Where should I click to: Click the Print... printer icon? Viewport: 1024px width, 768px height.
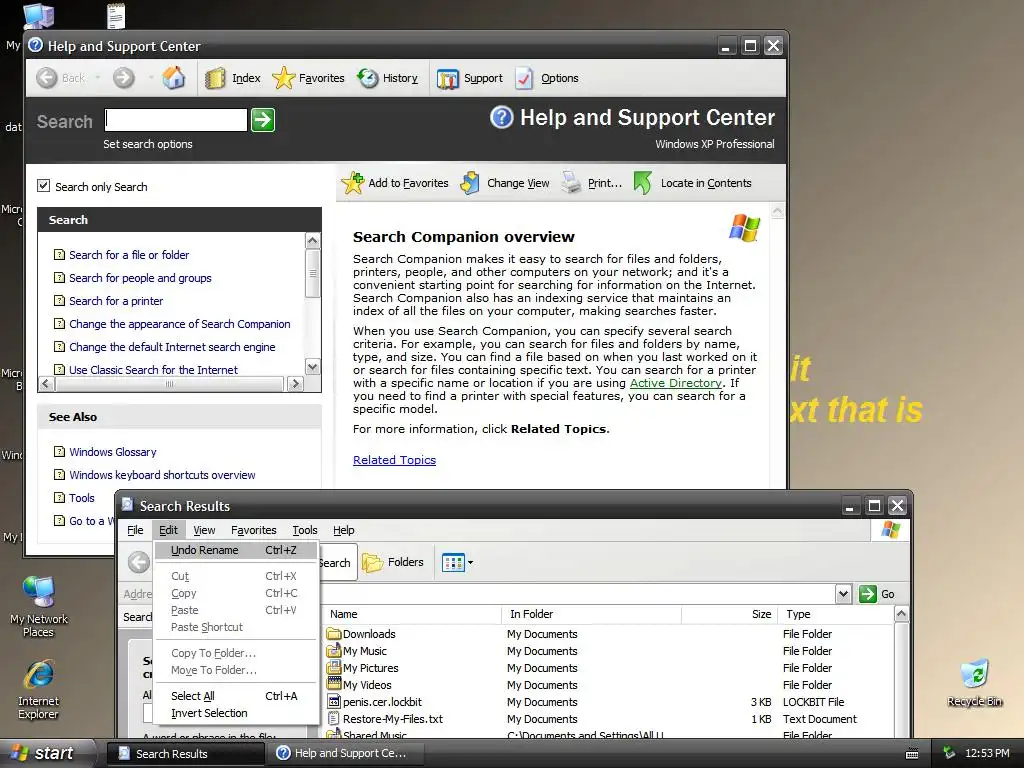pos(571,183)
